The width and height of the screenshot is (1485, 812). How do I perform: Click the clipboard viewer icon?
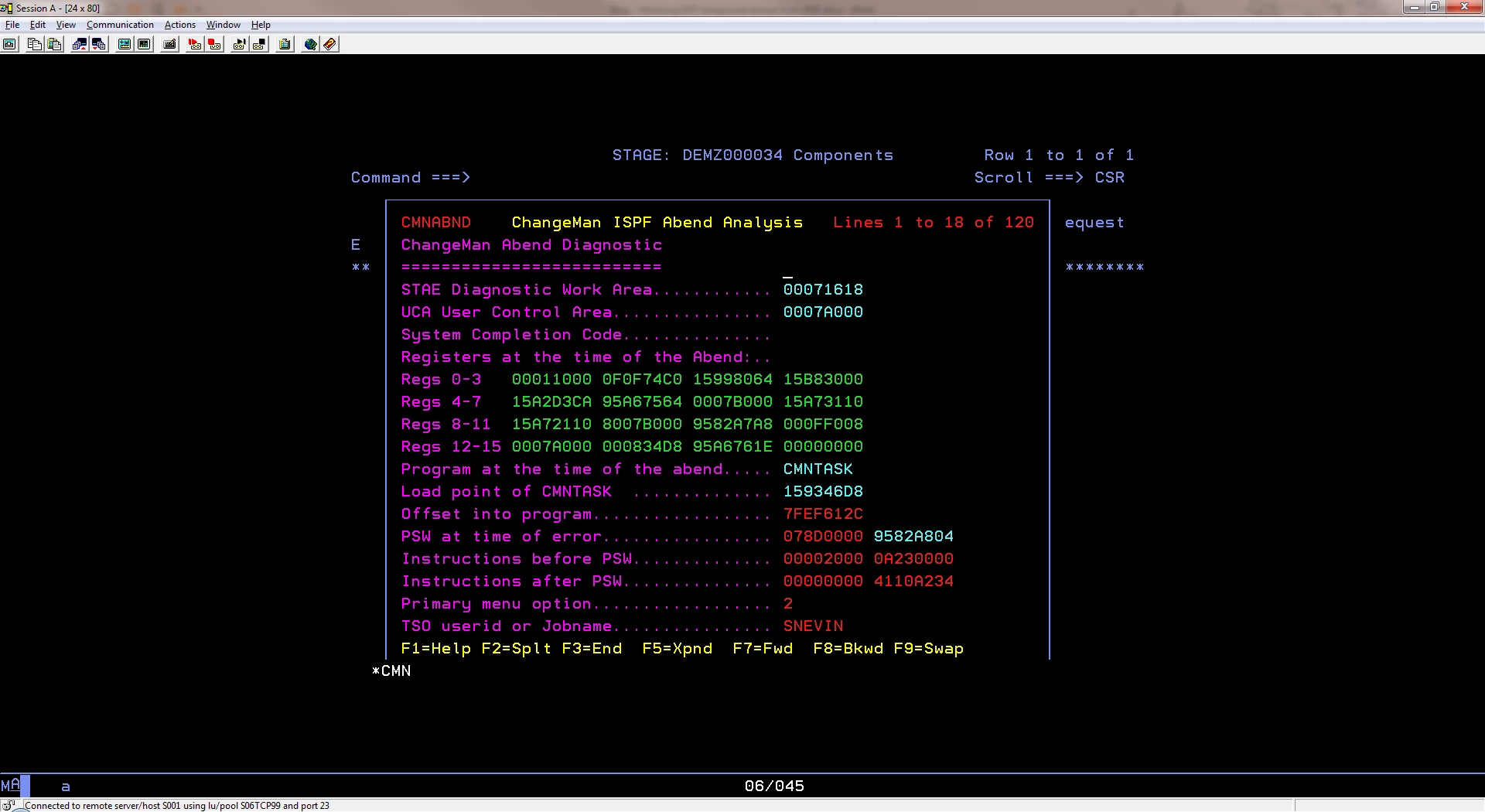[285, 44]
